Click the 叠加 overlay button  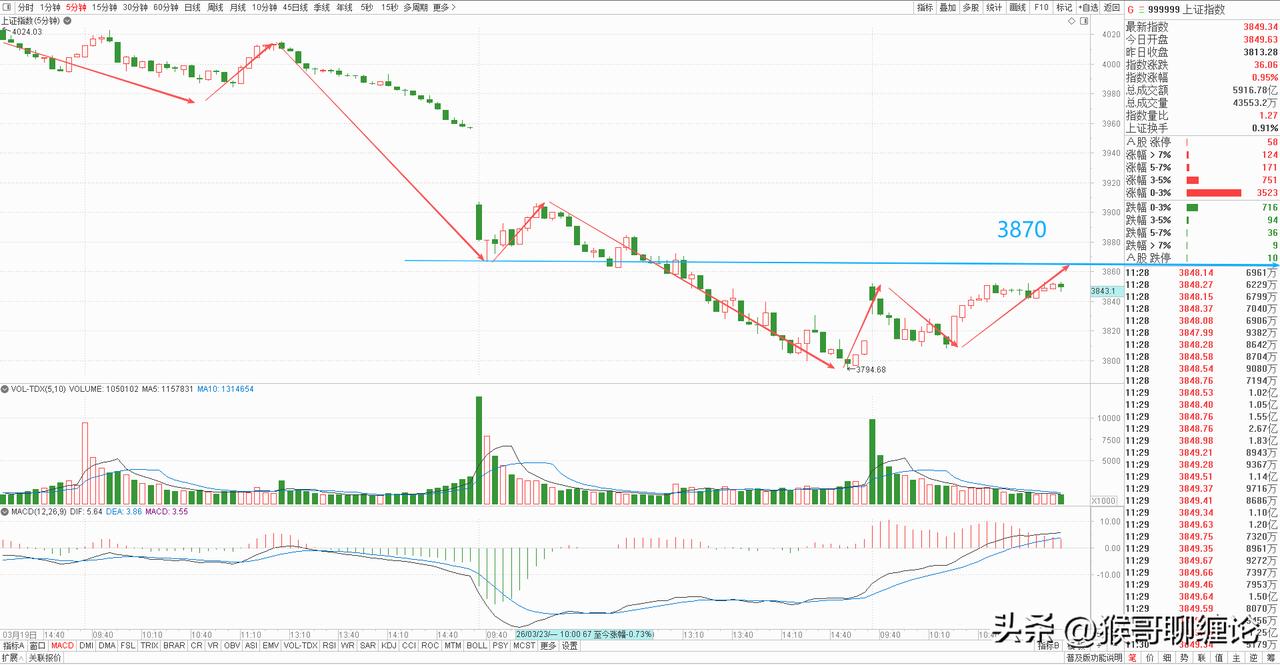click(948, 7)
